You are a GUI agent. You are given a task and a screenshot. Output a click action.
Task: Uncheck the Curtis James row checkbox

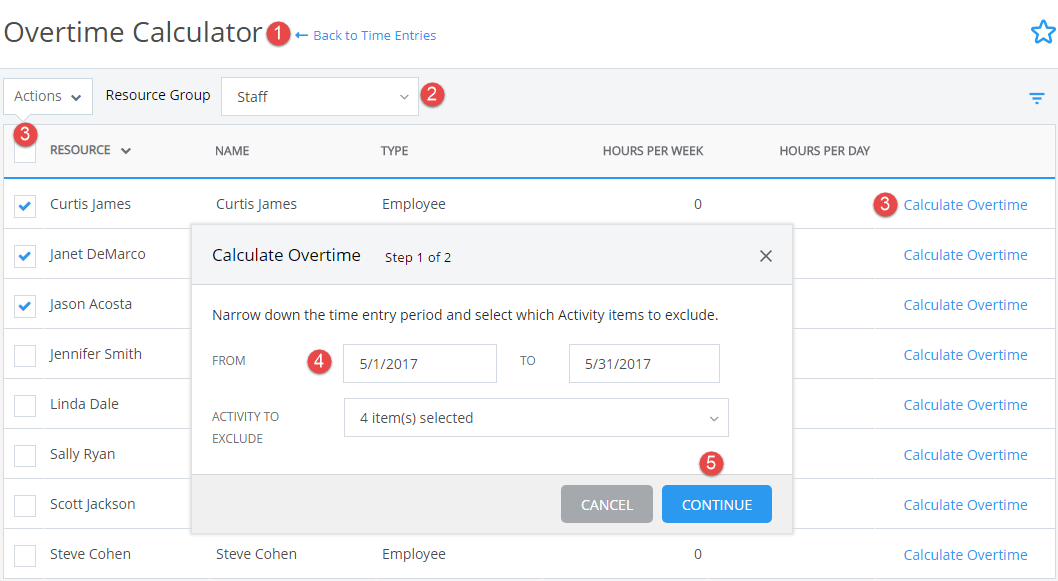tap(24, 204)
